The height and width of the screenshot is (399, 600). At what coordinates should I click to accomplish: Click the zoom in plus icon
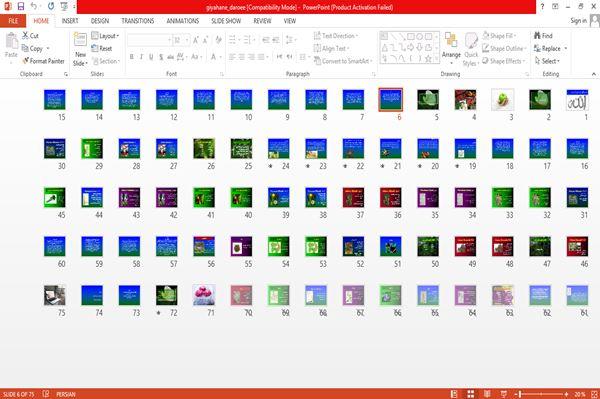pos(566,394)
